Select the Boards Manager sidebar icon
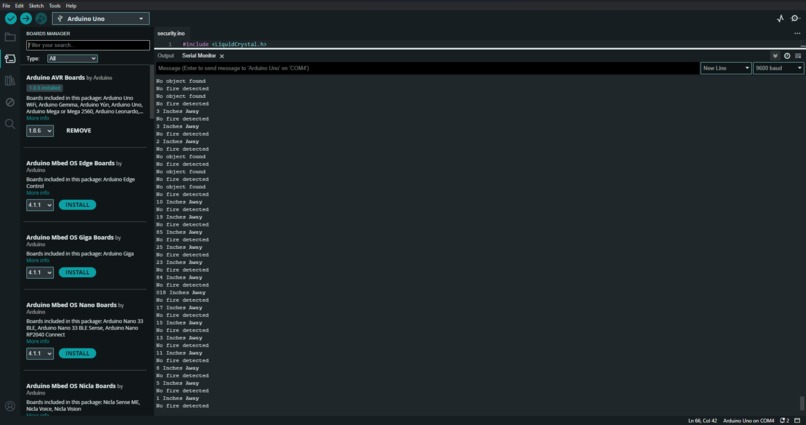The image size is (806, 425). click(x=10, y=59)
